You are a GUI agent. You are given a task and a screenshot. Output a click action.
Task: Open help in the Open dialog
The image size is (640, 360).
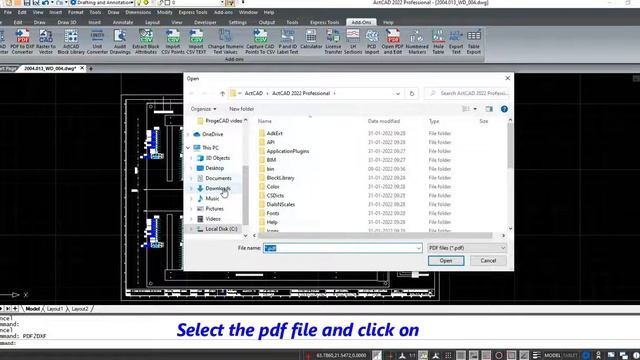504,109
